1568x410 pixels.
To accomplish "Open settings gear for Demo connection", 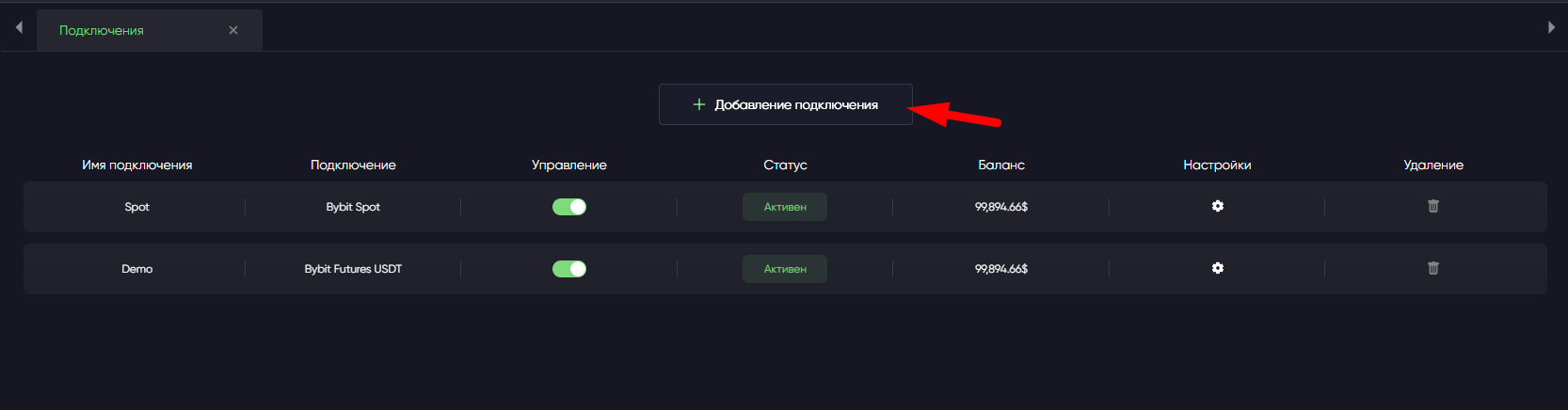I will click(x=1217, y=268).
